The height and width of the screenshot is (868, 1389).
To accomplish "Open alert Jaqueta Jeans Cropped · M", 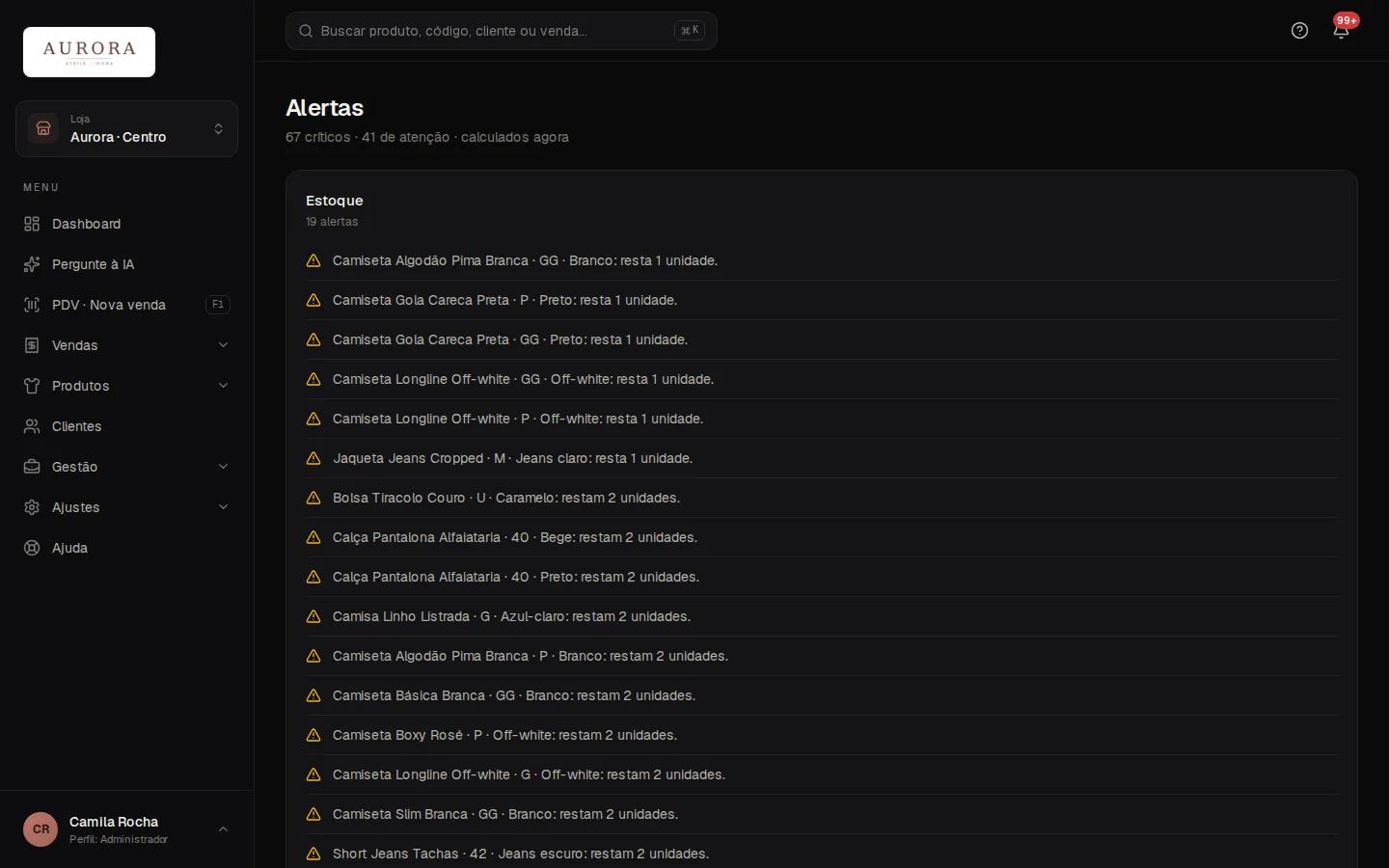I will coord(822,458).
